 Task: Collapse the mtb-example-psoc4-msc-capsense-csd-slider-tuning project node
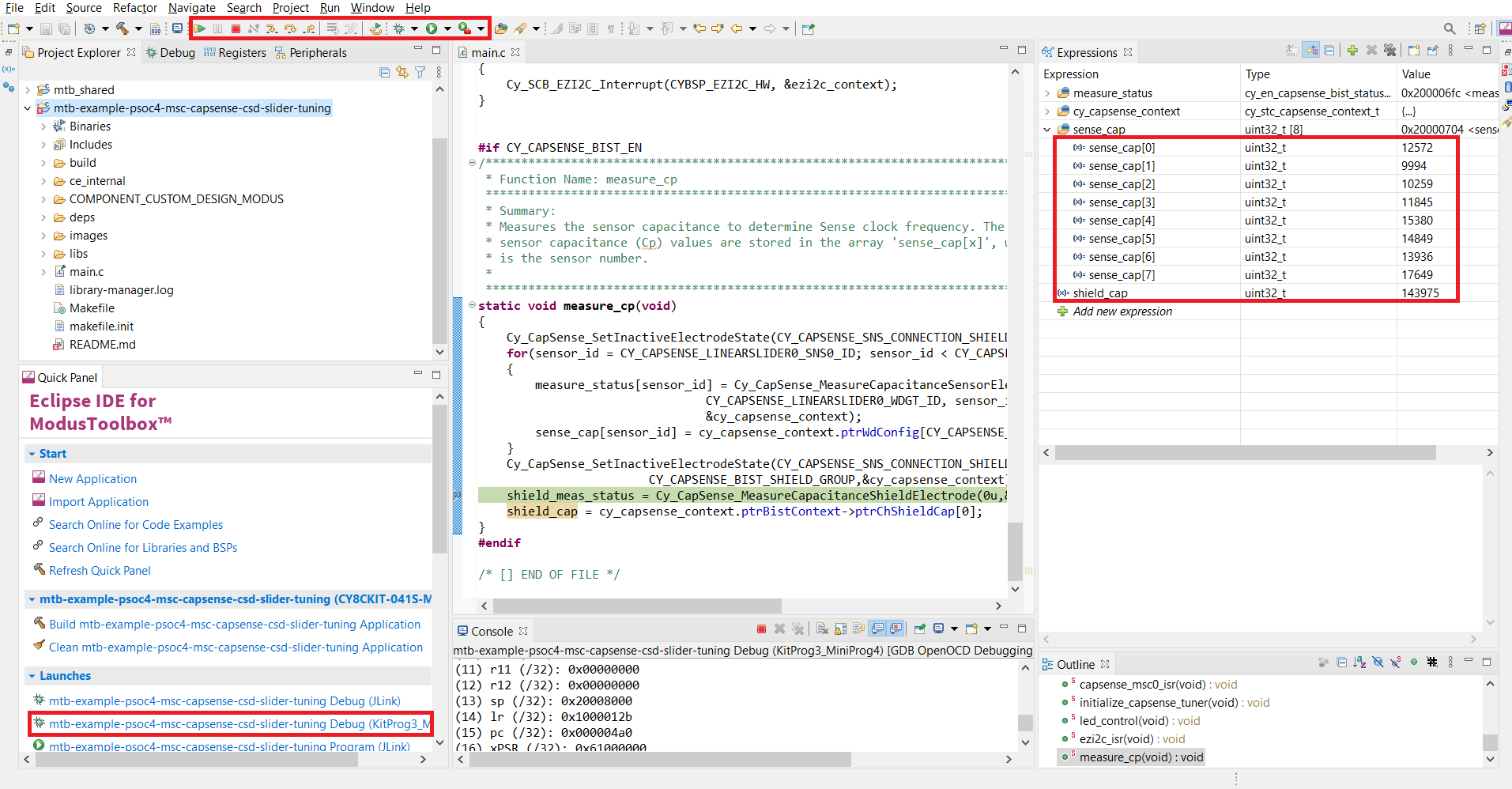[x=28, y=108]
